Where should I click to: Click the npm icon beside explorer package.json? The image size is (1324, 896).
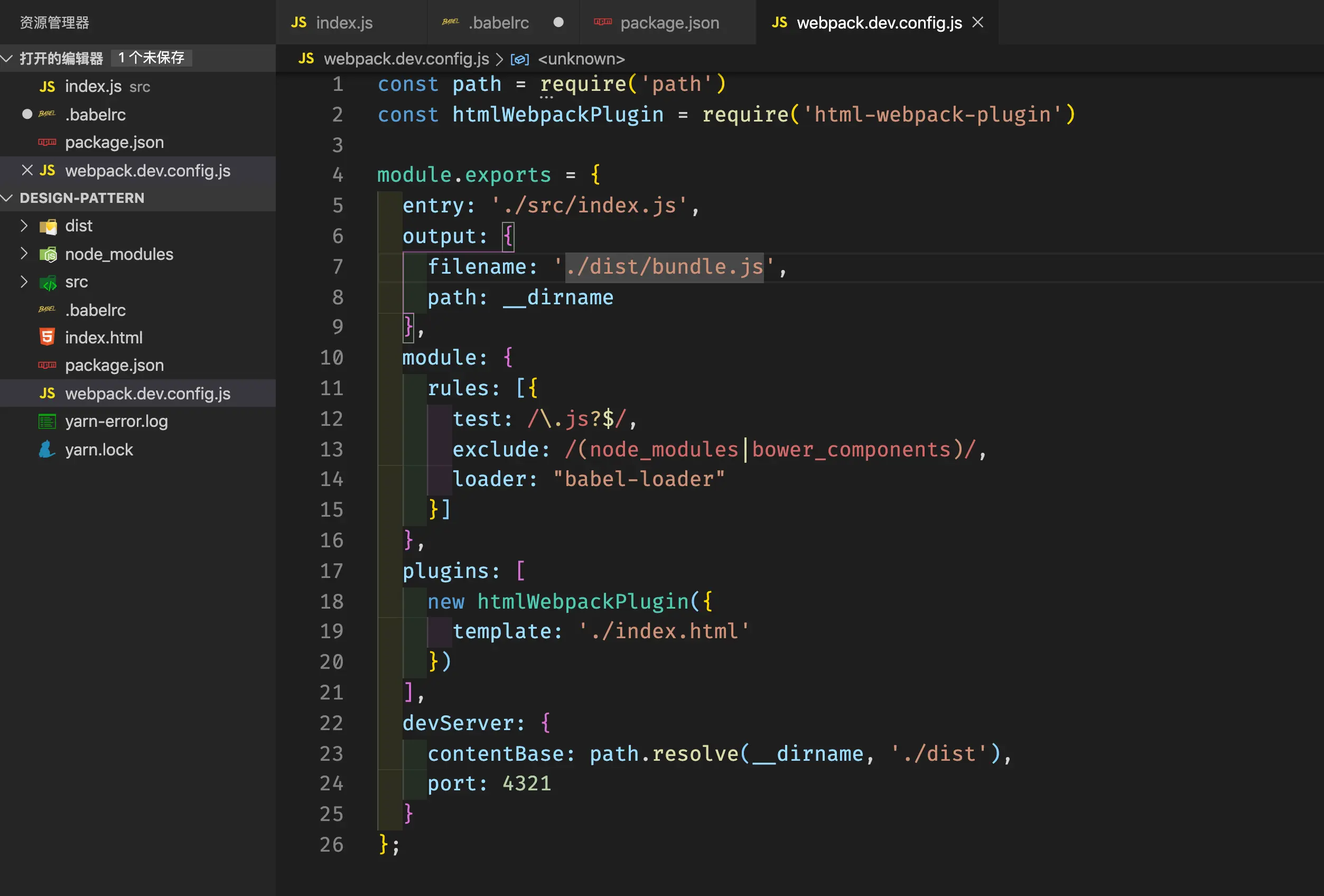46,365
